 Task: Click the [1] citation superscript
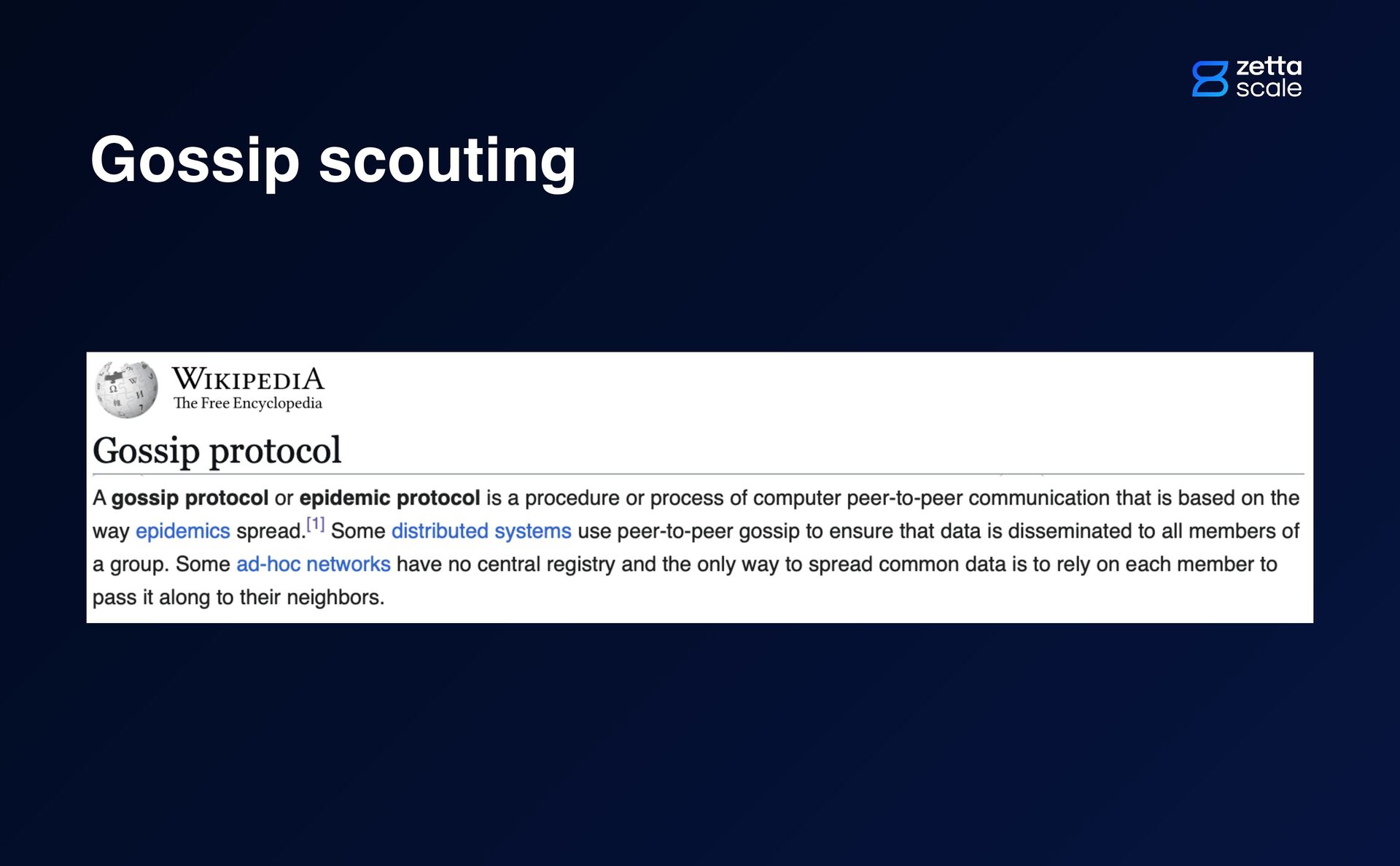315,523
